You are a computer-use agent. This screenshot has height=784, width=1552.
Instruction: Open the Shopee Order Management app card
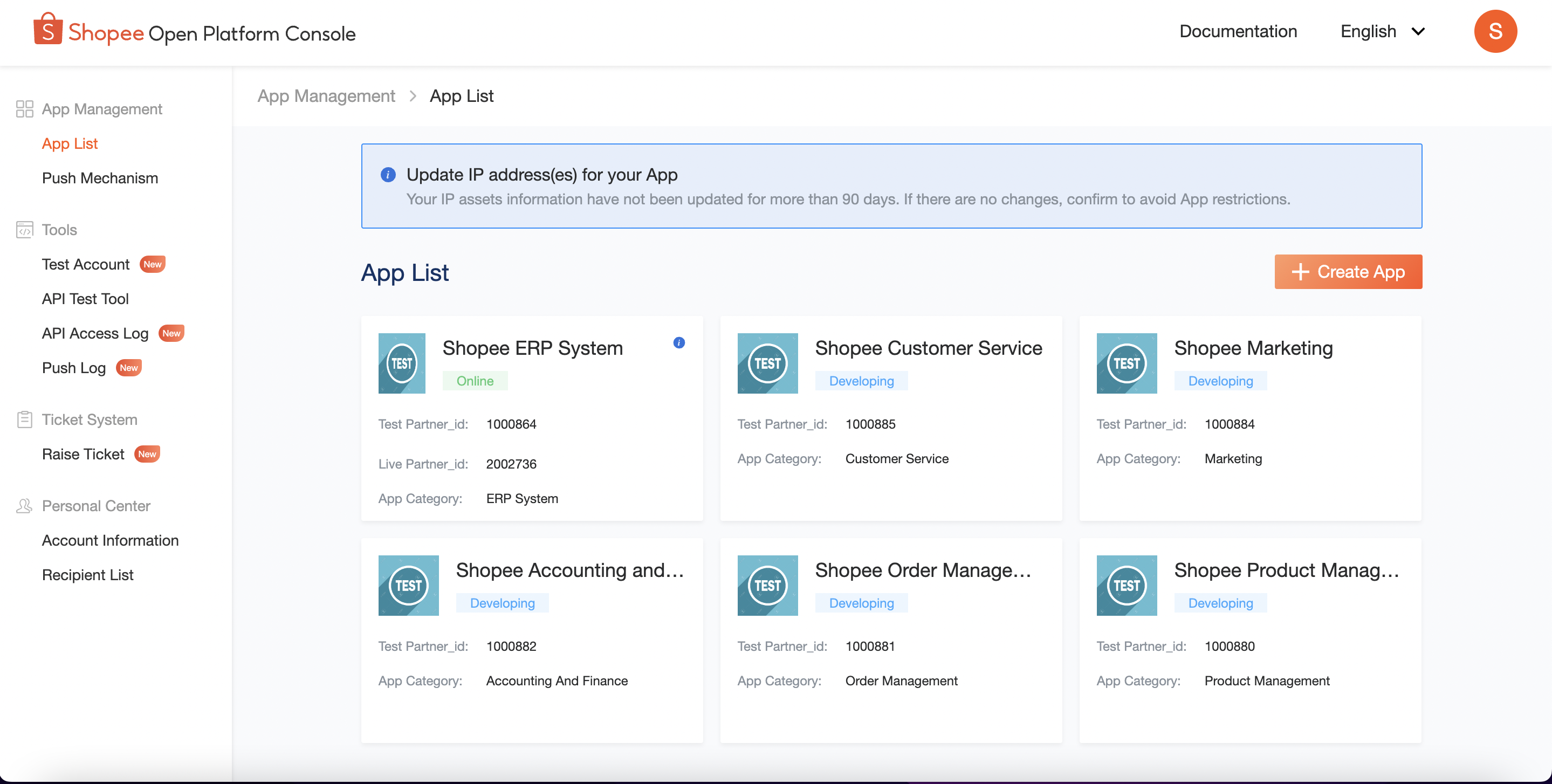[890, 640]
